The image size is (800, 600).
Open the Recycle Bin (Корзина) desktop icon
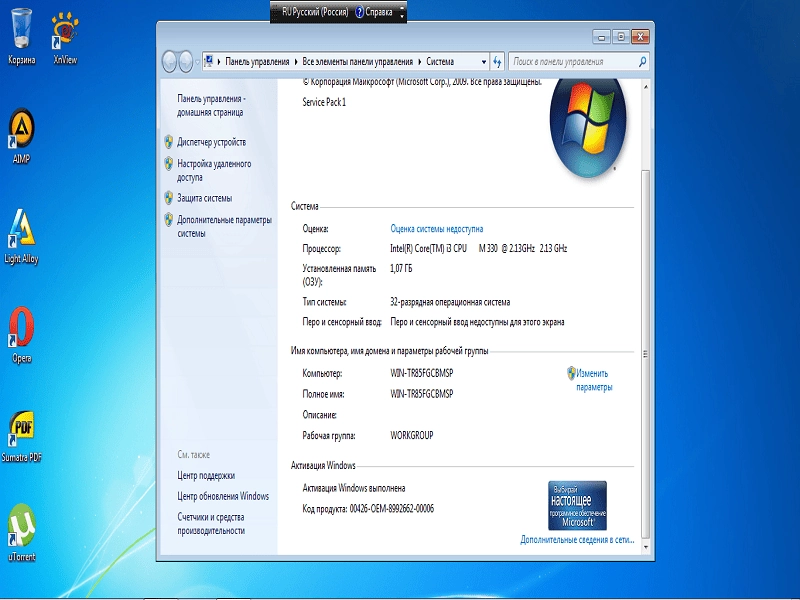point(21,36)
